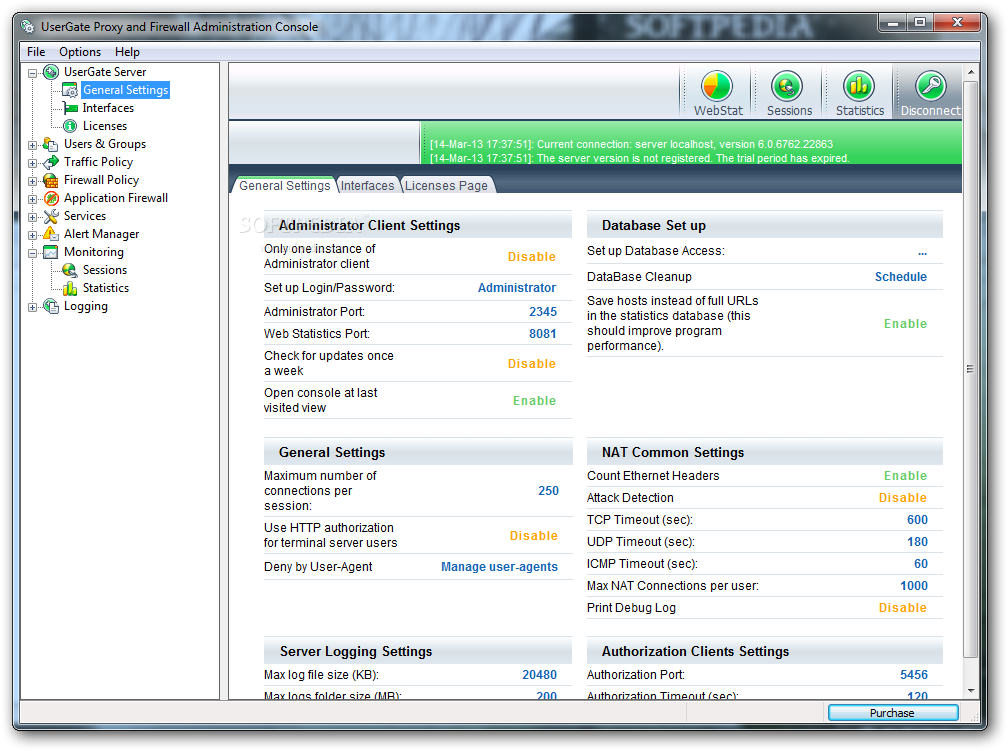Edit Max log file size value 20480
Image resolution: width=1008 pixels, height=751 pixels.
point(539,674)
